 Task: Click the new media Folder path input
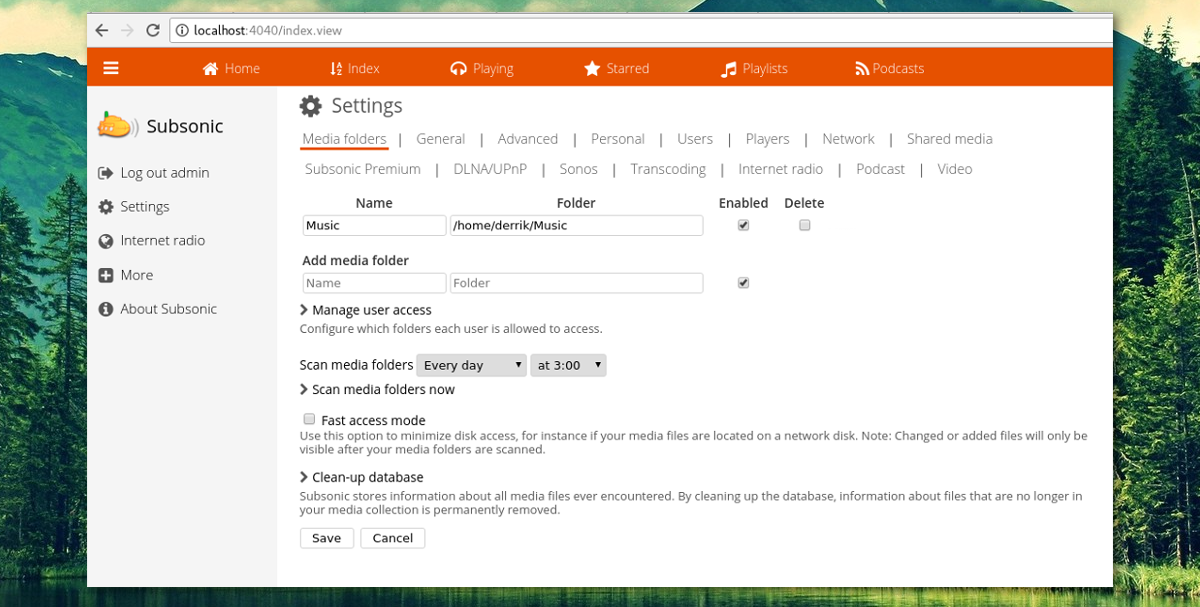577,283
